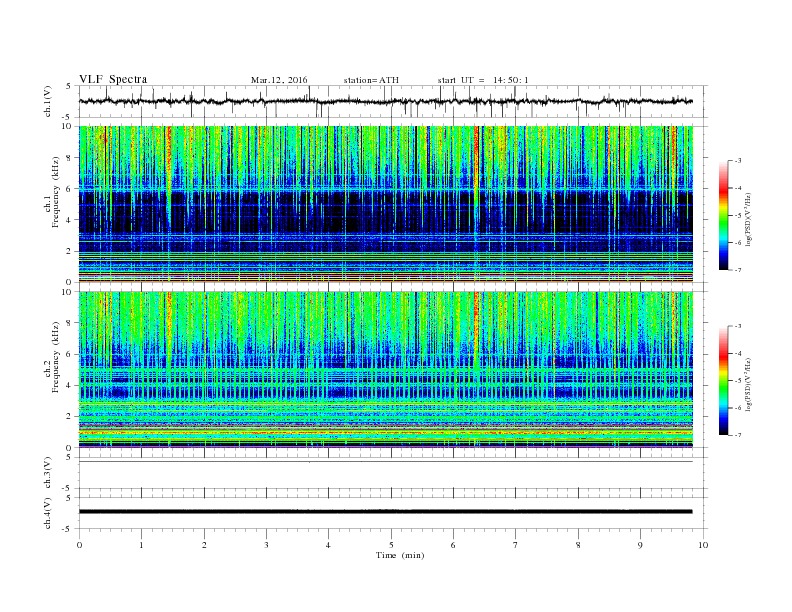Click the "1" minute tick label on time axis
The height and width of the screenshot is (612, 792).
[141, 545]
